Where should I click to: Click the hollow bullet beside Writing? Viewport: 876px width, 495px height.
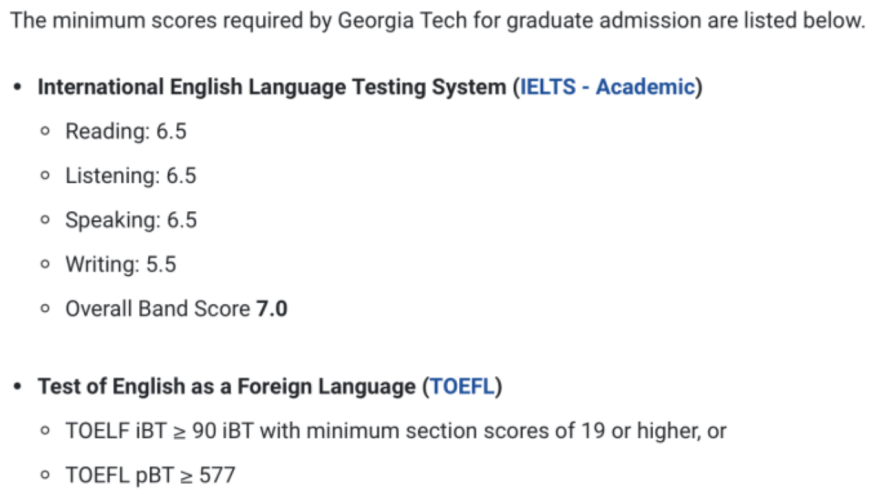45,264
